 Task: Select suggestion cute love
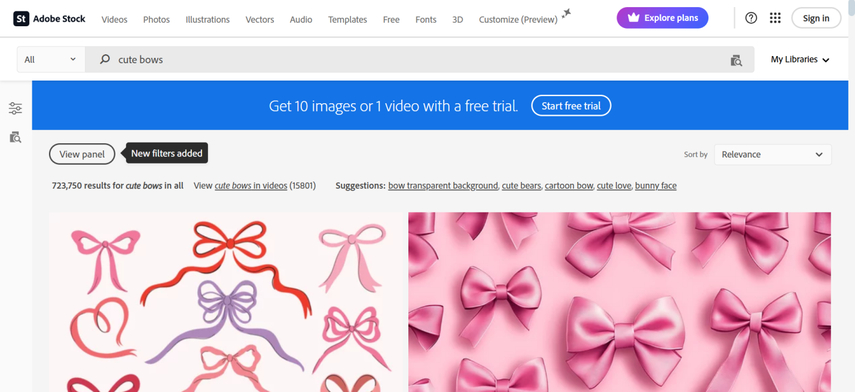click(614, 185)
